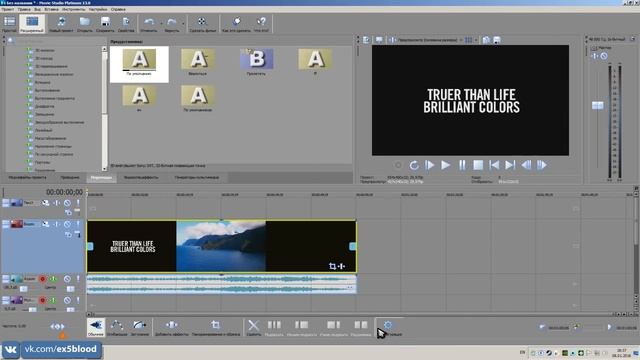Adjust the Master volume fader
Screen dimensions: 640x360
(598, 105)
